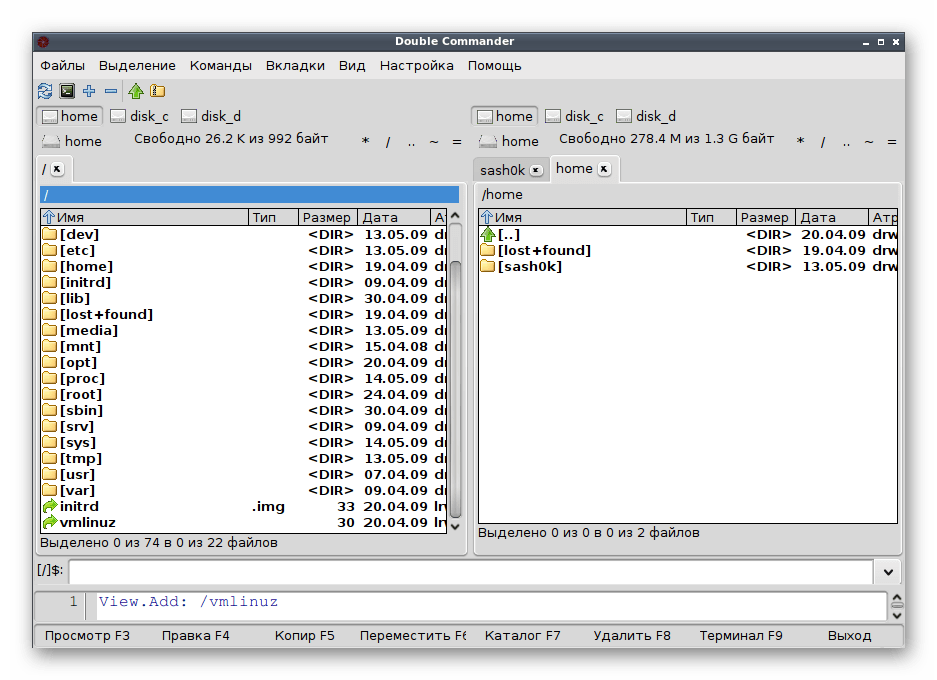
Task: Close the sash0k tab in right panel
Action: click(537, 170)
